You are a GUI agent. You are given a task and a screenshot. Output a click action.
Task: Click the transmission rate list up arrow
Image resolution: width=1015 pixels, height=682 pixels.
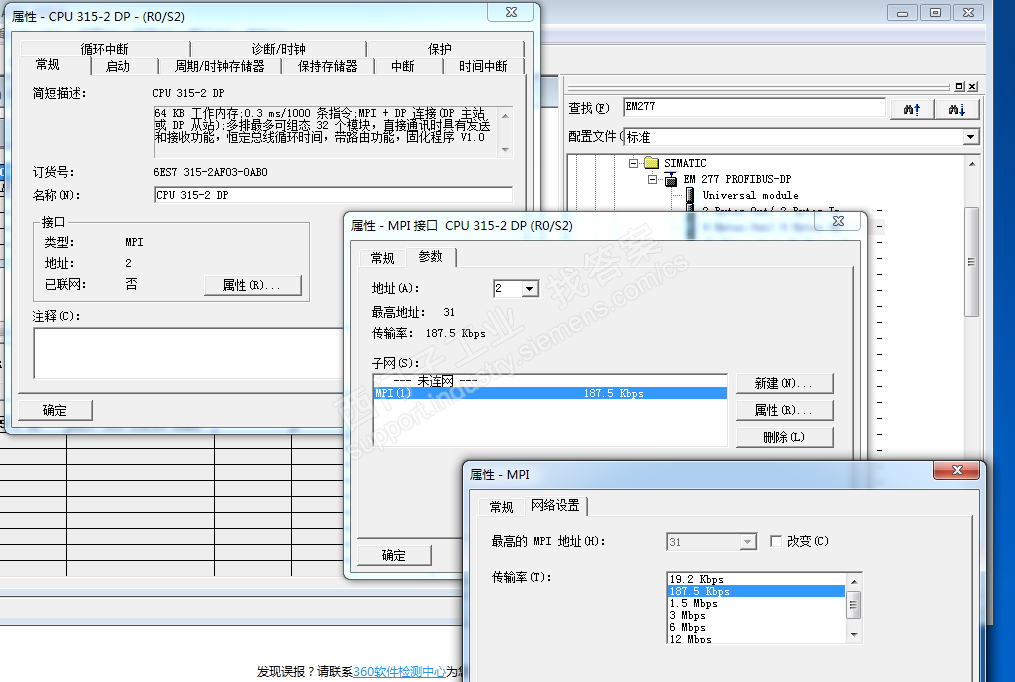[x=854, y=581]
